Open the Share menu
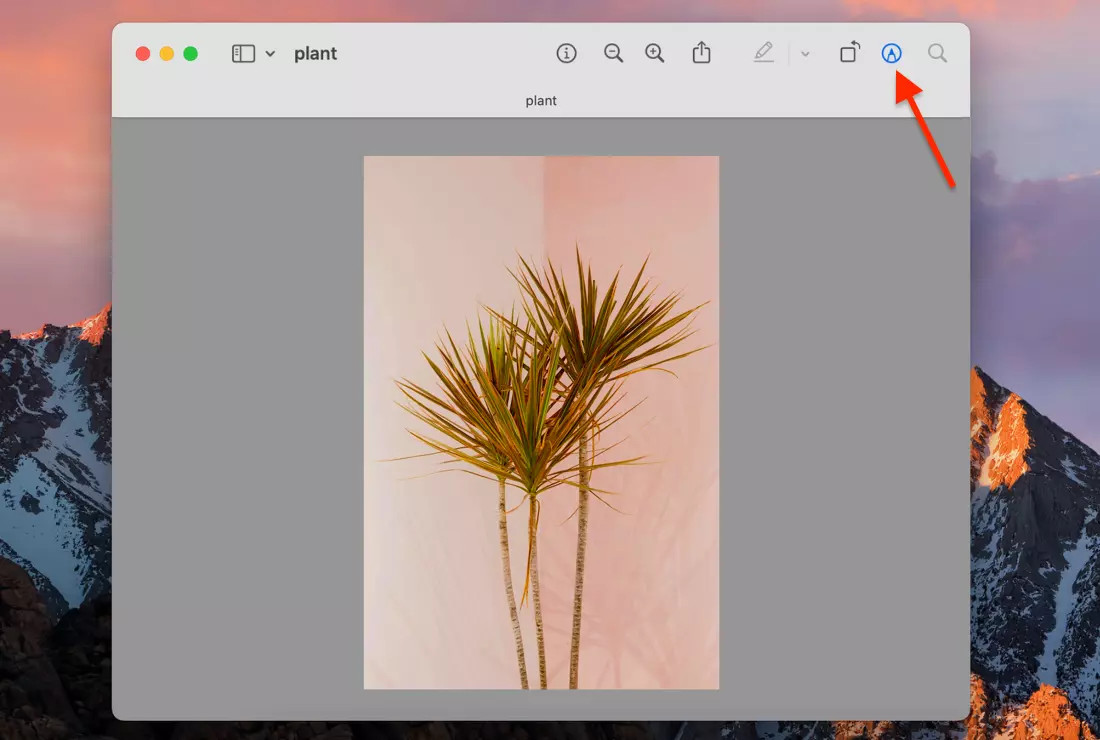 coord(702,53)
